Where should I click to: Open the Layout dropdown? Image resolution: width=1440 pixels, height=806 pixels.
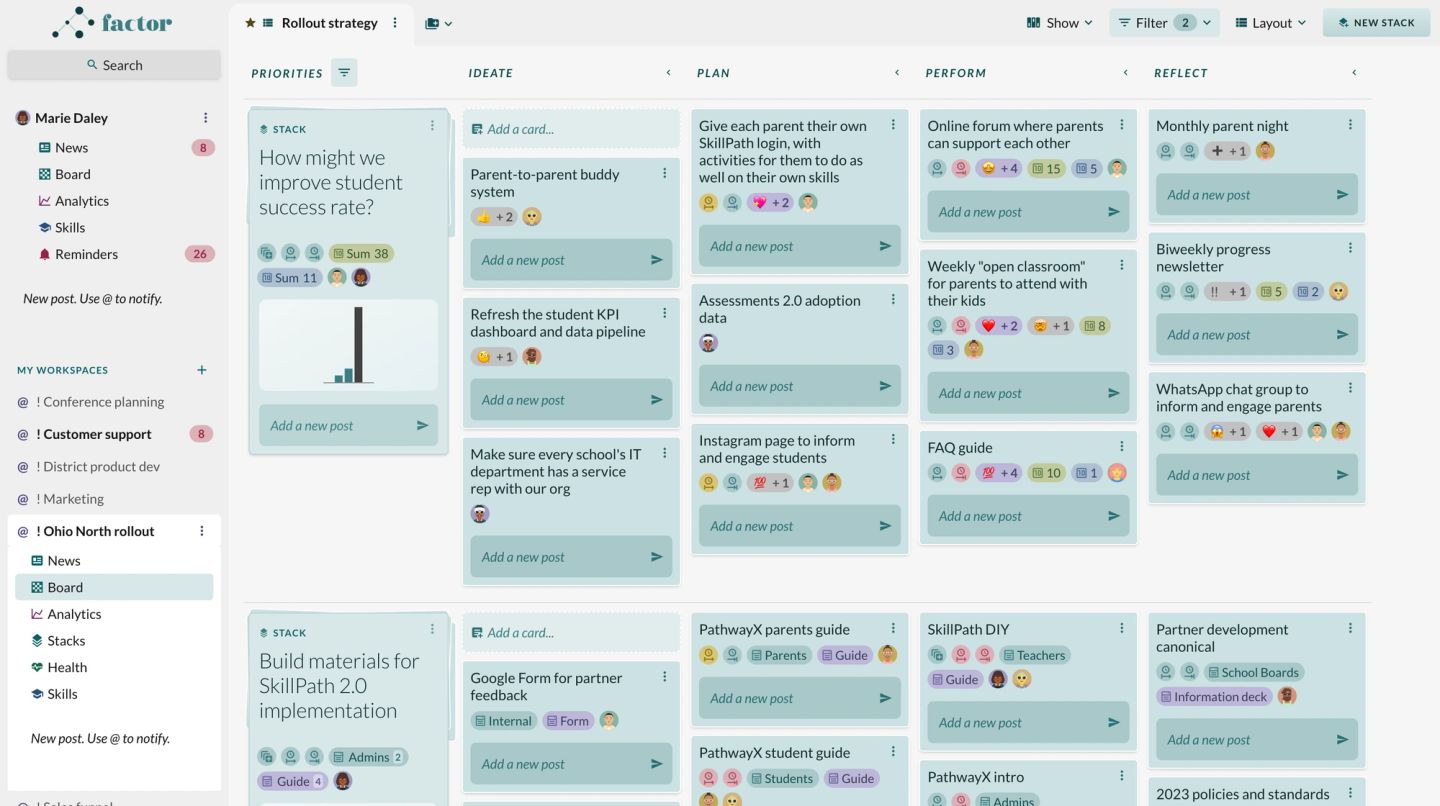coord(1271,23)
